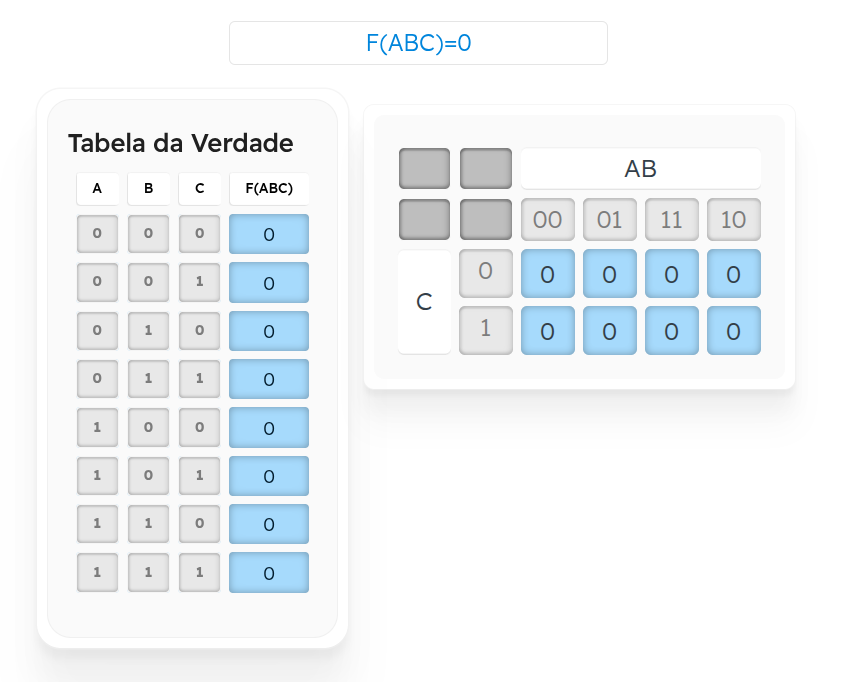The image size is (843, 682).
Task: Toggle Karnaugh cell AB=00, C=0
Action: coord(548,274)
